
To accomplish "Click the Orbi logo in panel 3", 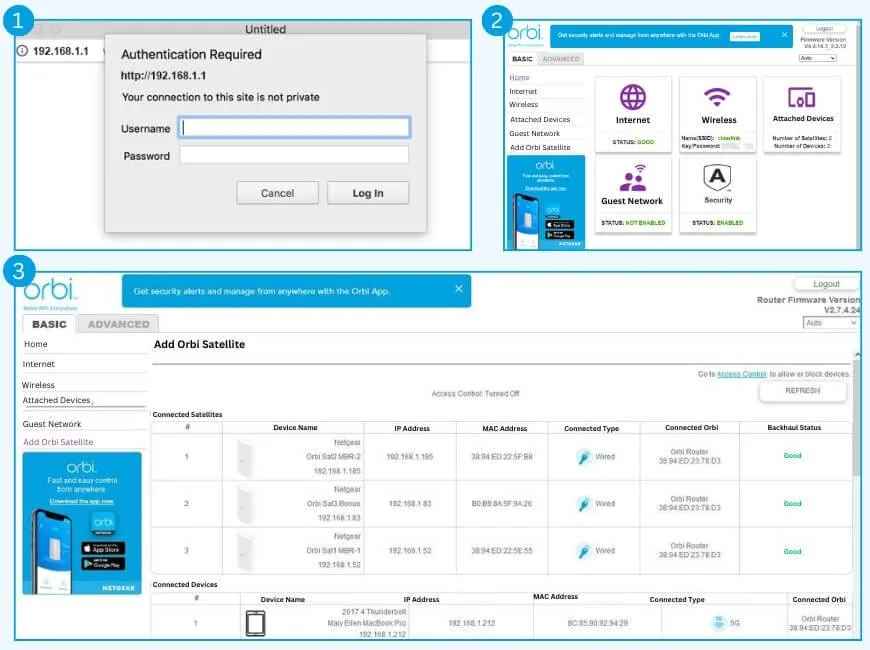I will pyautogui.click(x=49, y=289).
